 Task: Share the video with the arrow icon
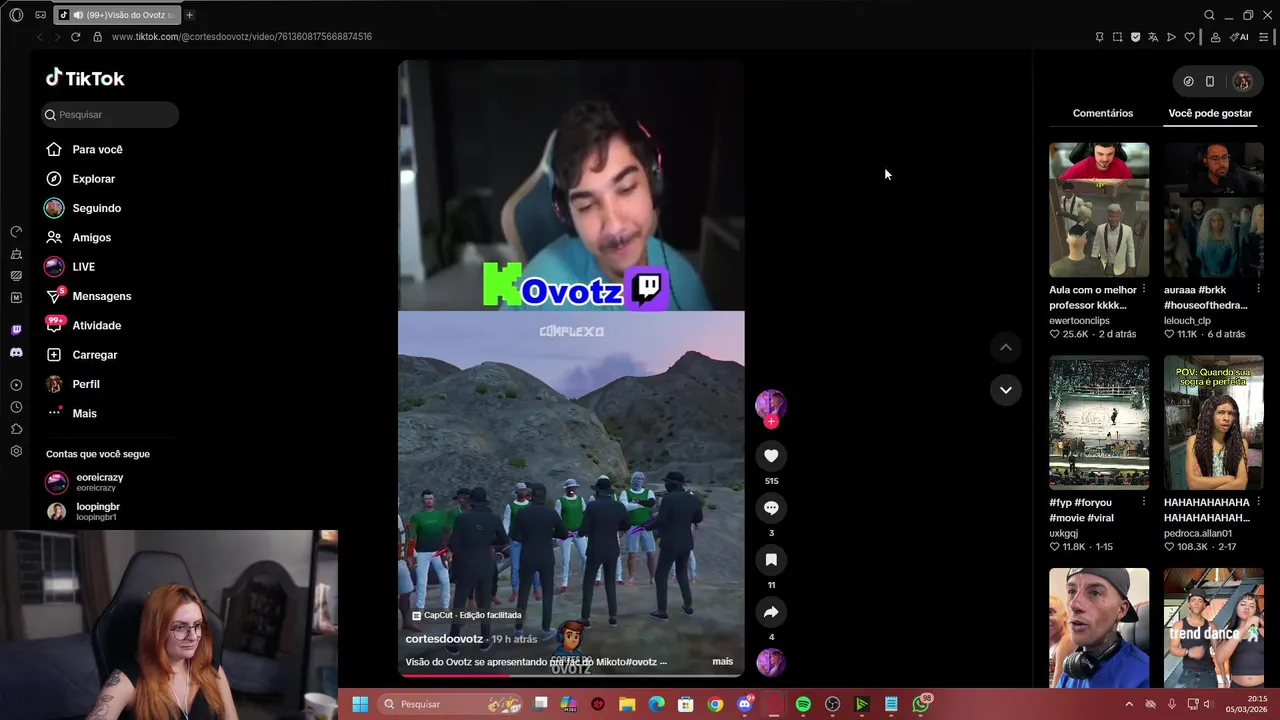771,612
